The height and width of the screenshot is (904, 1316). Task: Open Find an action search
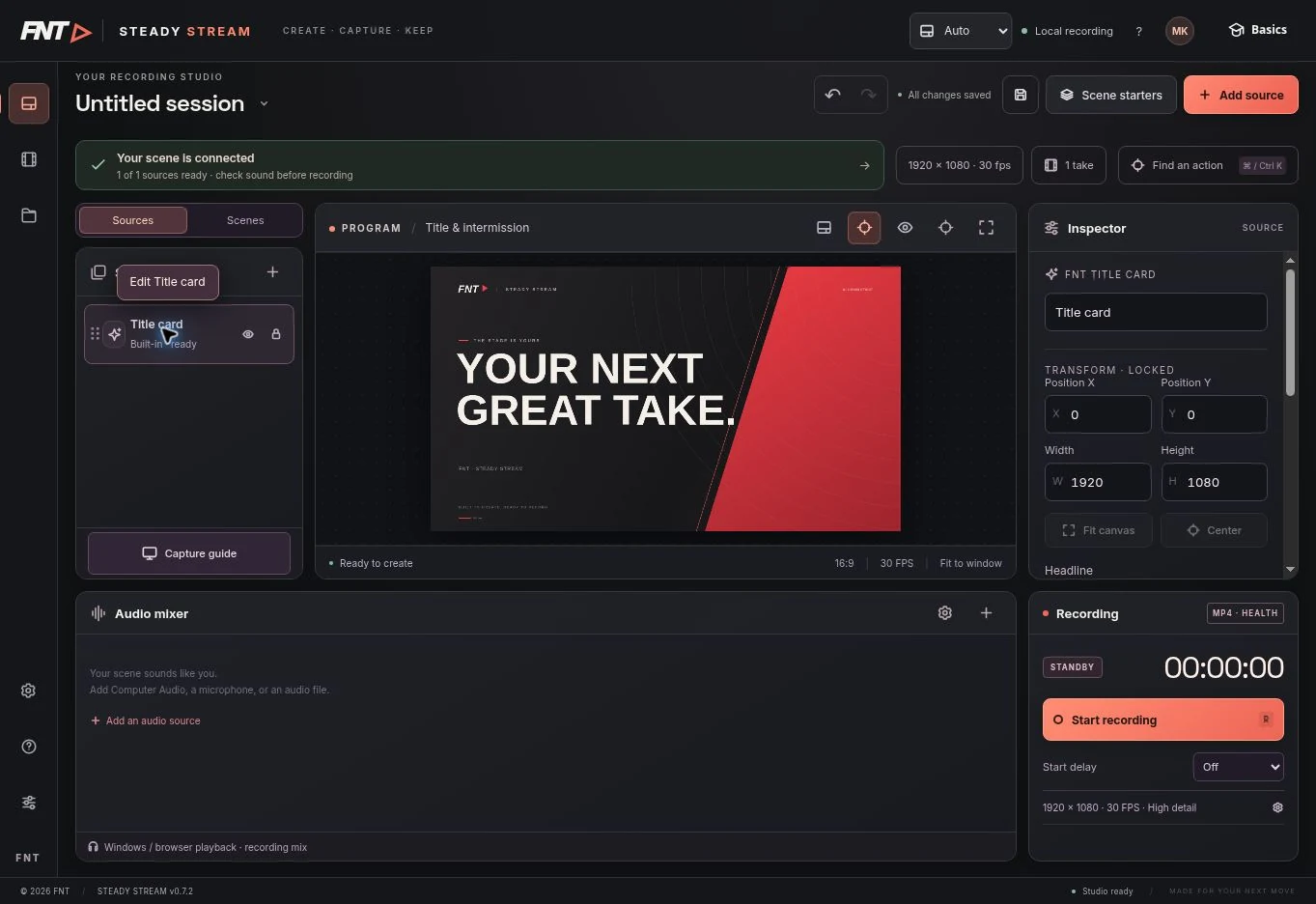[1208, 165]
